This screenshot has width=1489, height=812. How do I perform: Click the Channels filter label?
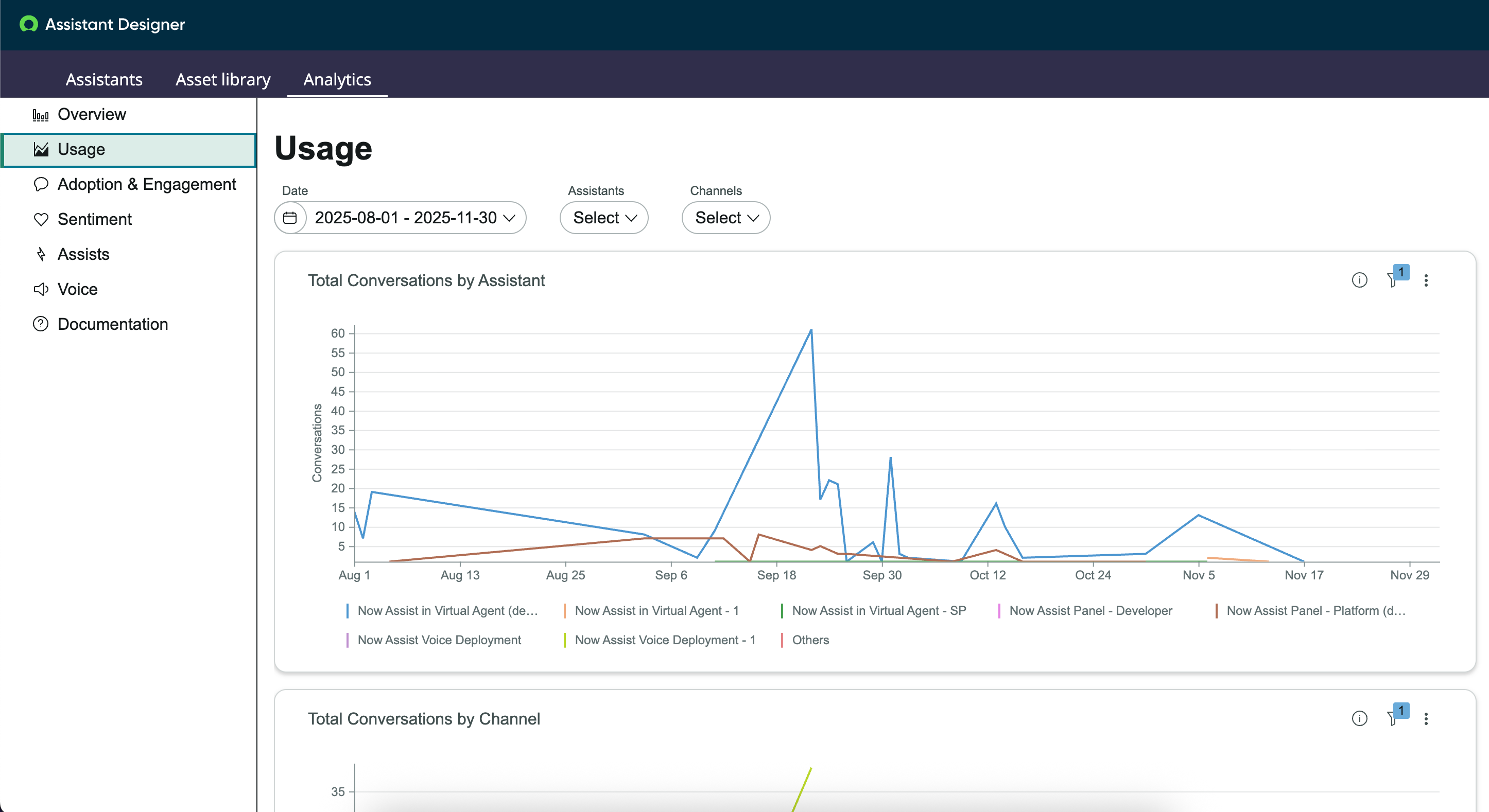click(x=716, y=190)
